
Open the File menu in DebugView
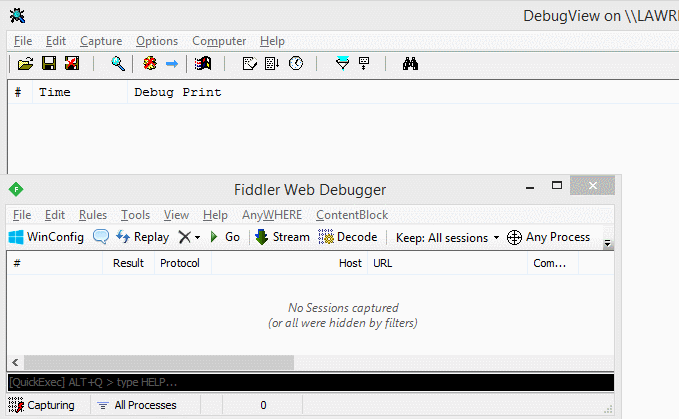coord(23,41)
